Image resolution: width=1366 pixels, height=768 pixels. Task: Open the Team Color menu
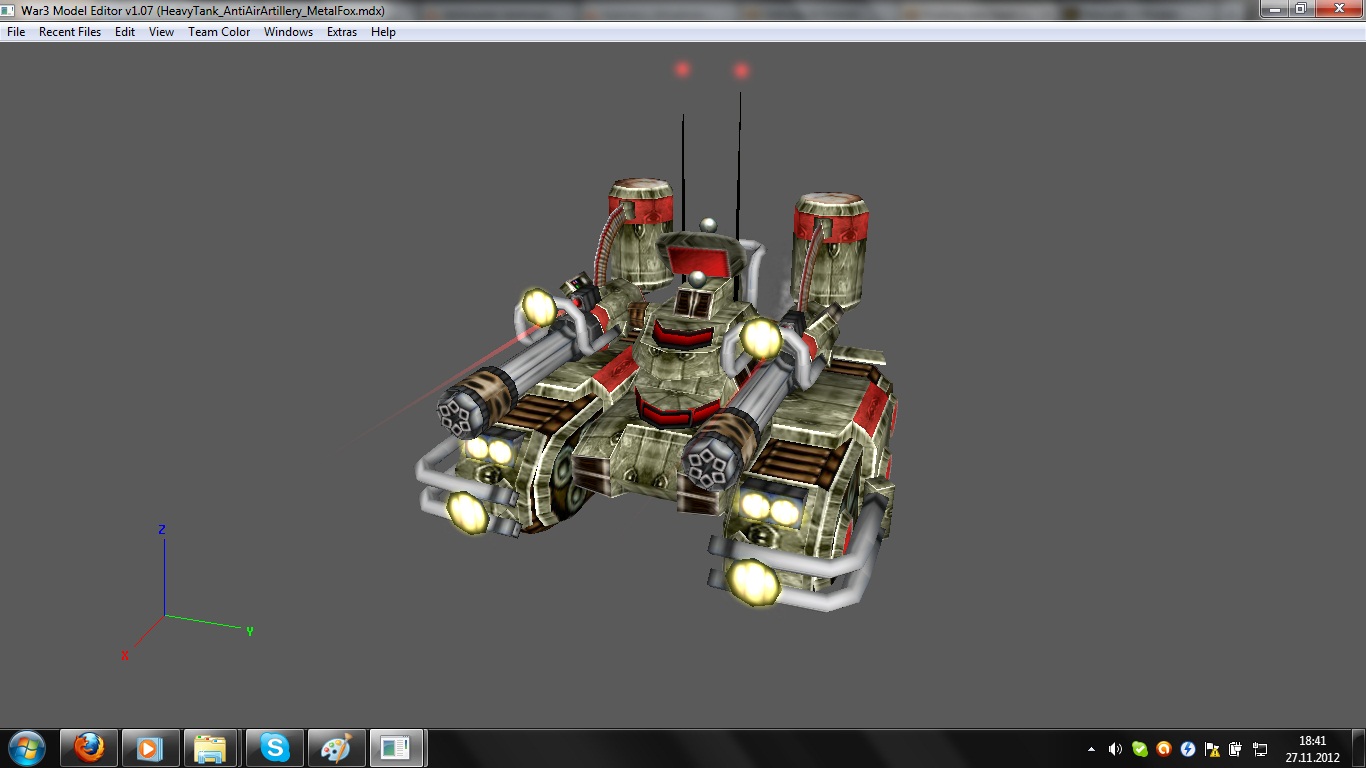click(219, 32)
